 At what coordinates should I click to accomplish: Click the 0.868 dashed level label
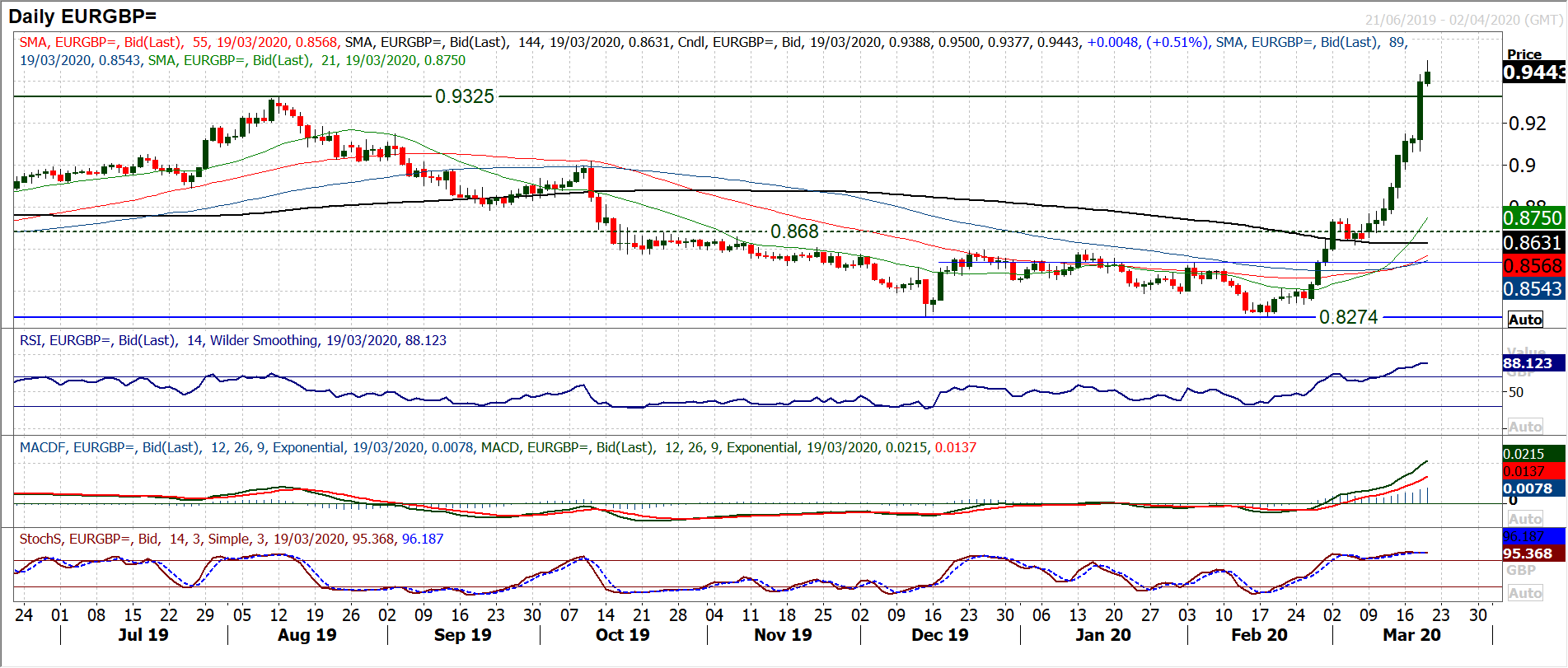click(794, 231)
